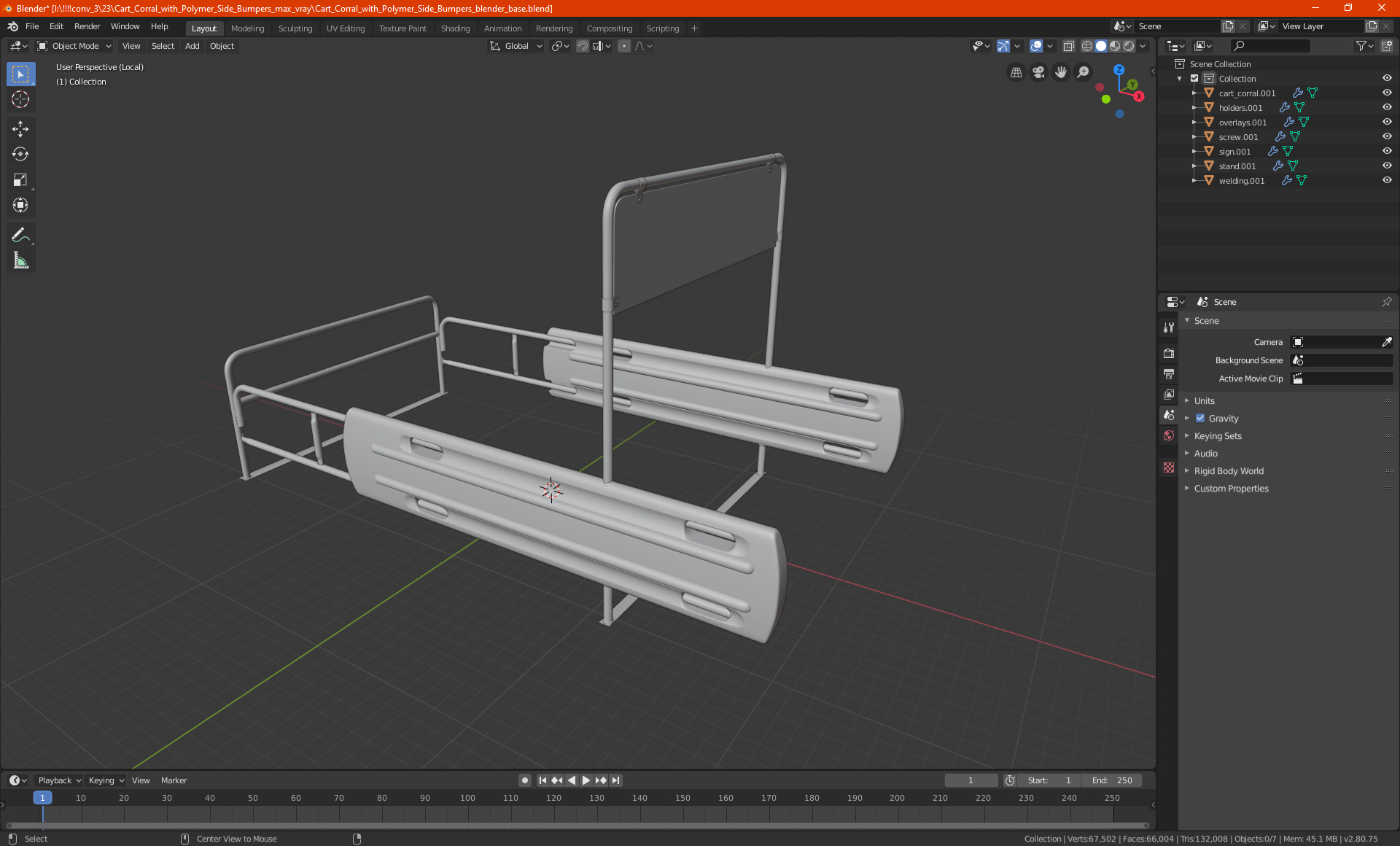The height and width of the screenshot is (846, 1400).
Task: Open the Texture properties tab
Action: pos(1169,467)
